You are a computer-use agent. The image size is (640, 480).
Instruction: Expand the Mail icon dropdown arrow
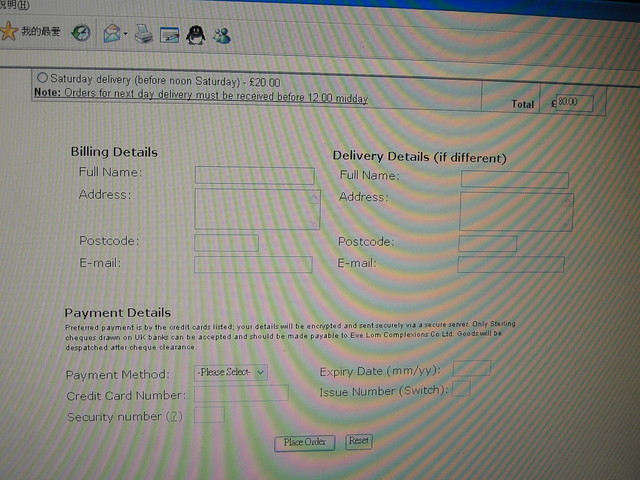click(125, 34)
